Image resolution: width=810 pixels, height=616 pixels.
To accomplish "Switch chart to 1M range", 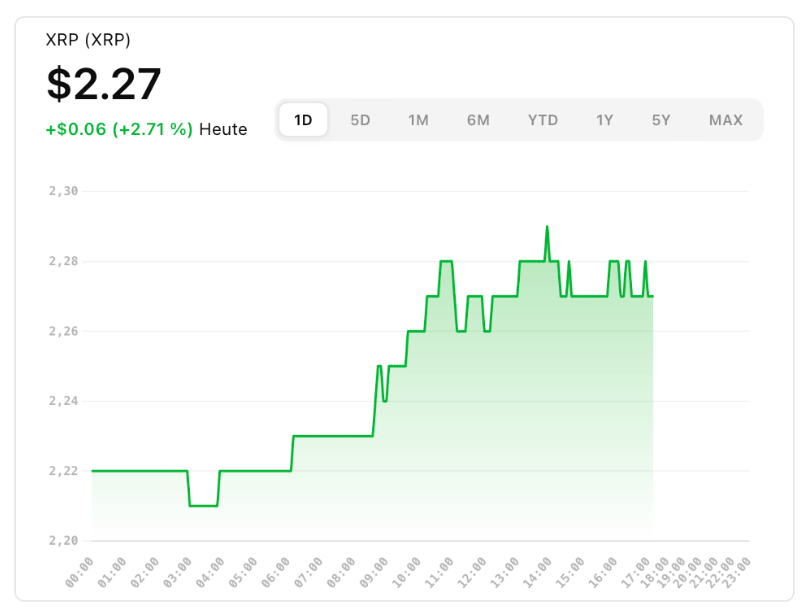I will [x=418, y=120].
